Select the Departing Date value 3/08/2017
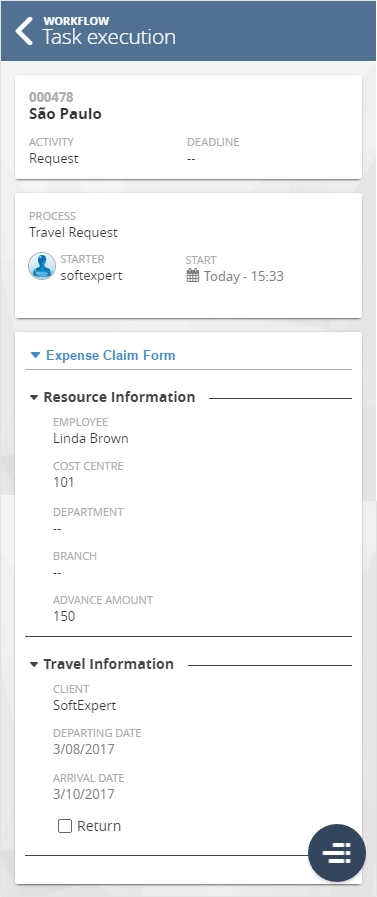 coord(84,749)
